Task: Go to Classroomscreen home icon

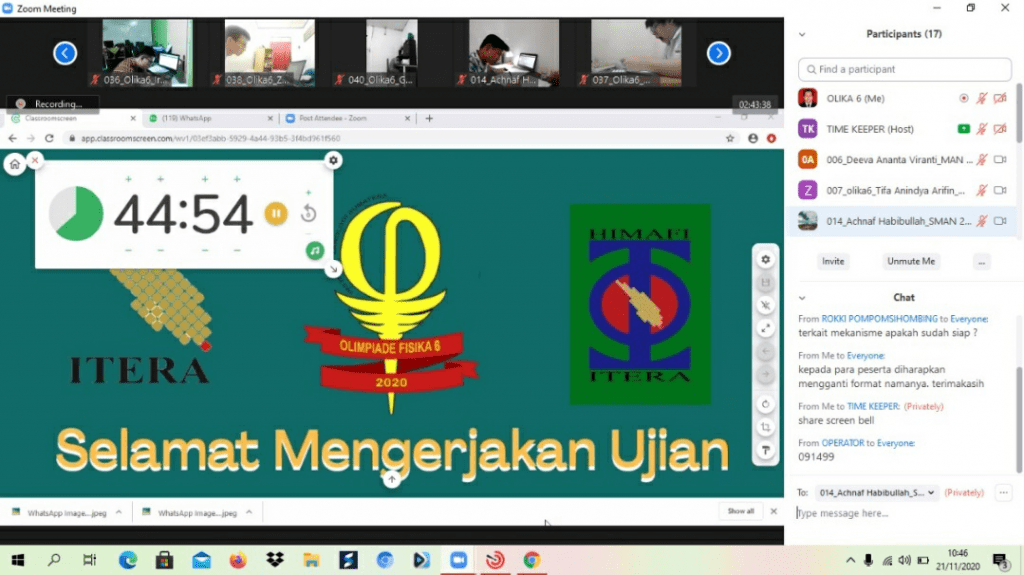Action: pyautogui.click(x=14, y=165)
